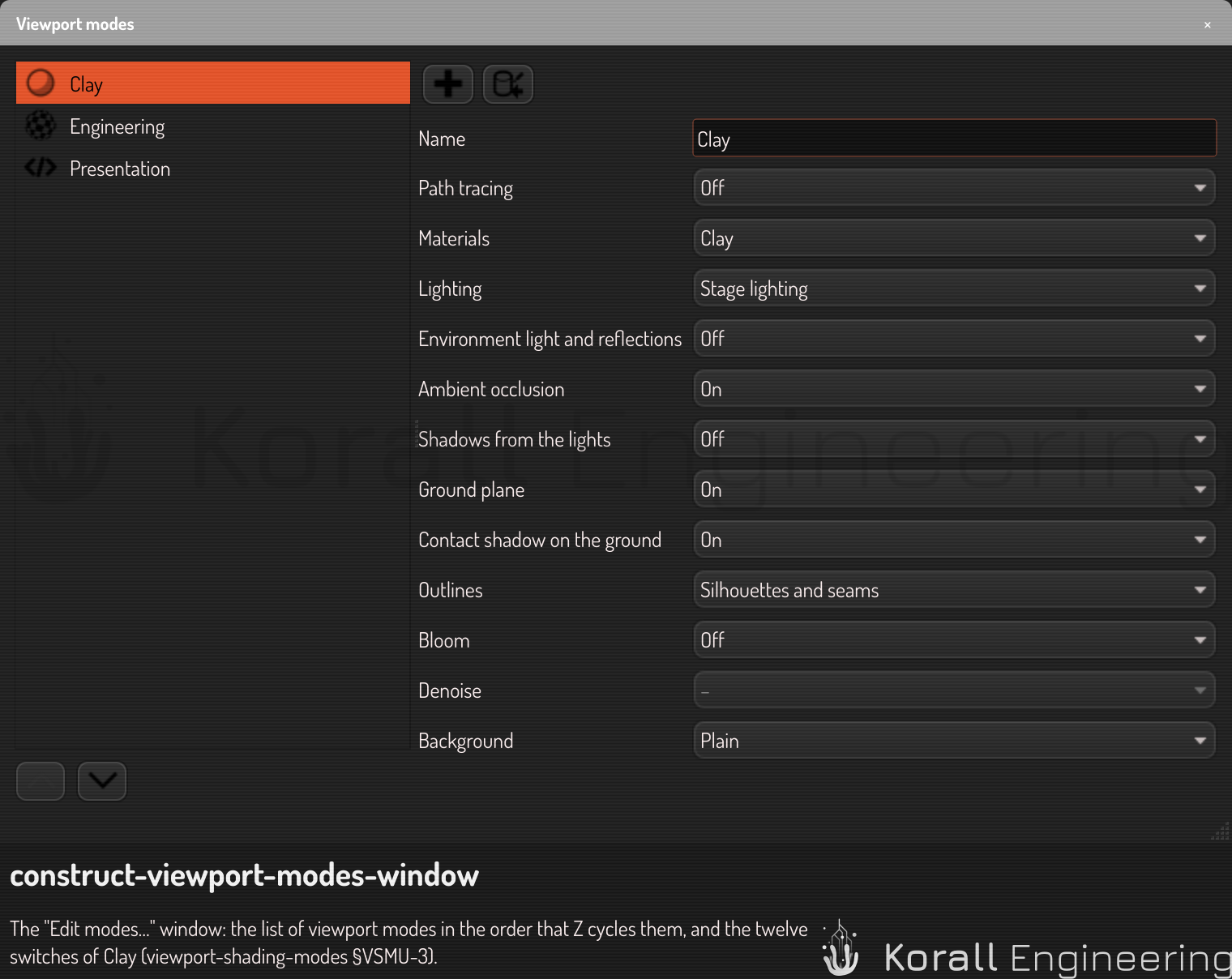
Task: Close the Viewport modes window
Action: click(x=1208, y=24)
